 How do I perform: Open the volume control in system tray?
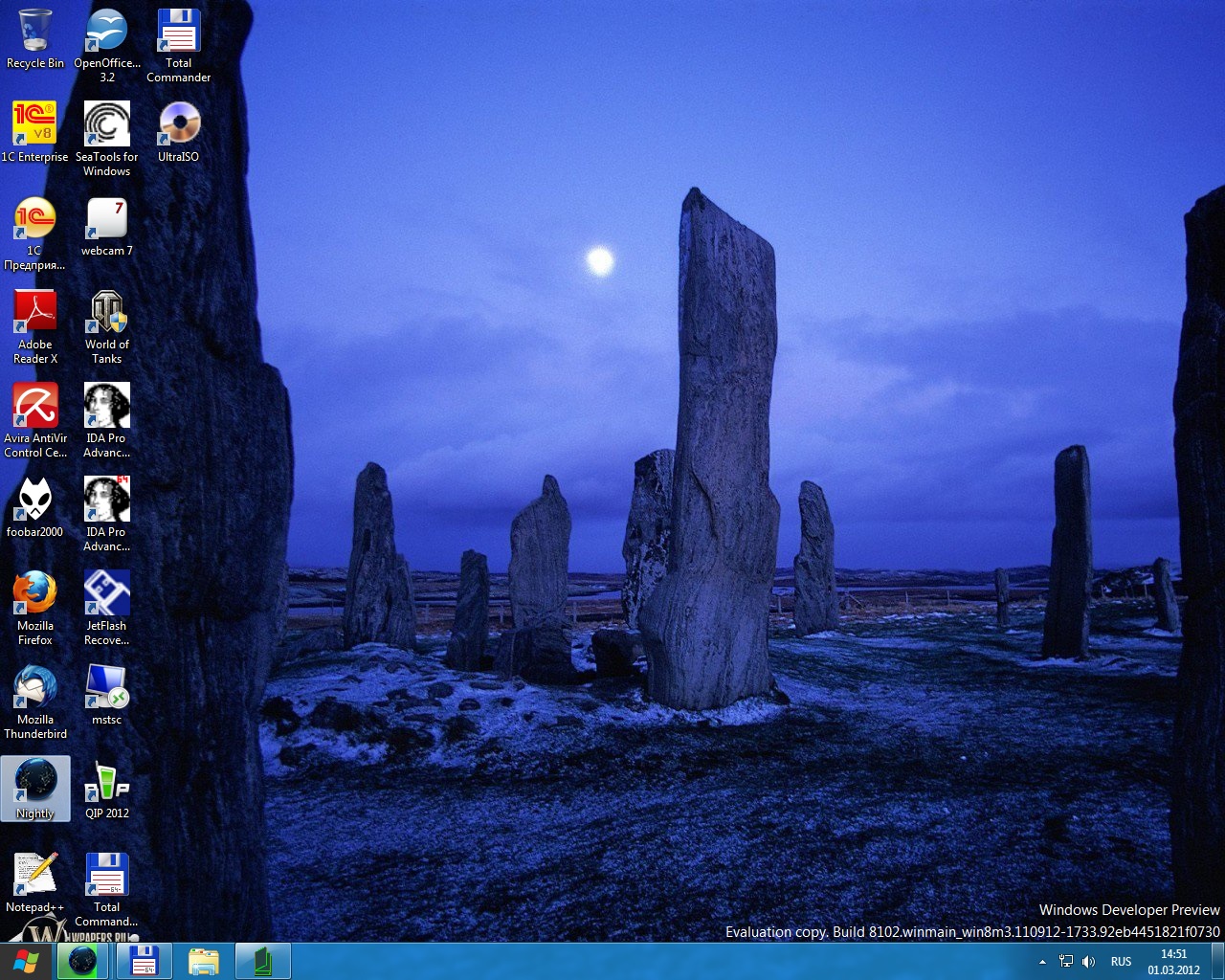[x=1088, y=962]
